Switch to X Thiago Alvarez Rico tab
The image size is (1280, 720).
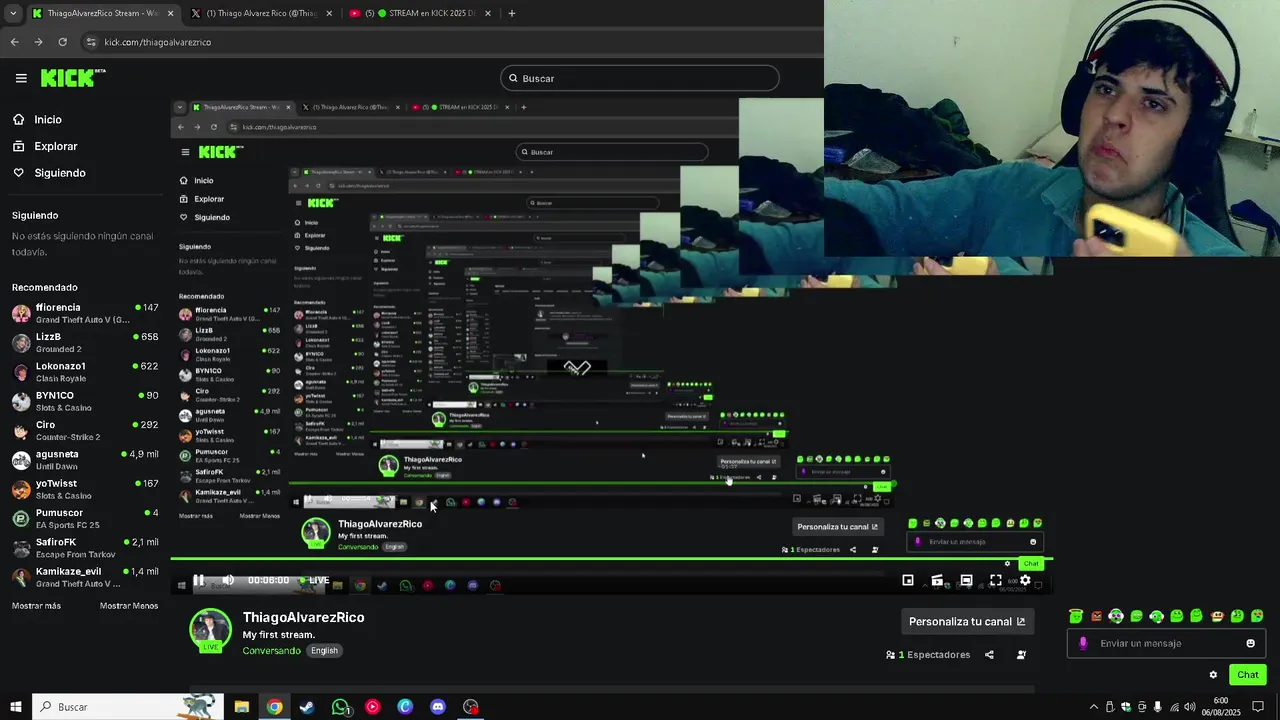pos(262,13)
